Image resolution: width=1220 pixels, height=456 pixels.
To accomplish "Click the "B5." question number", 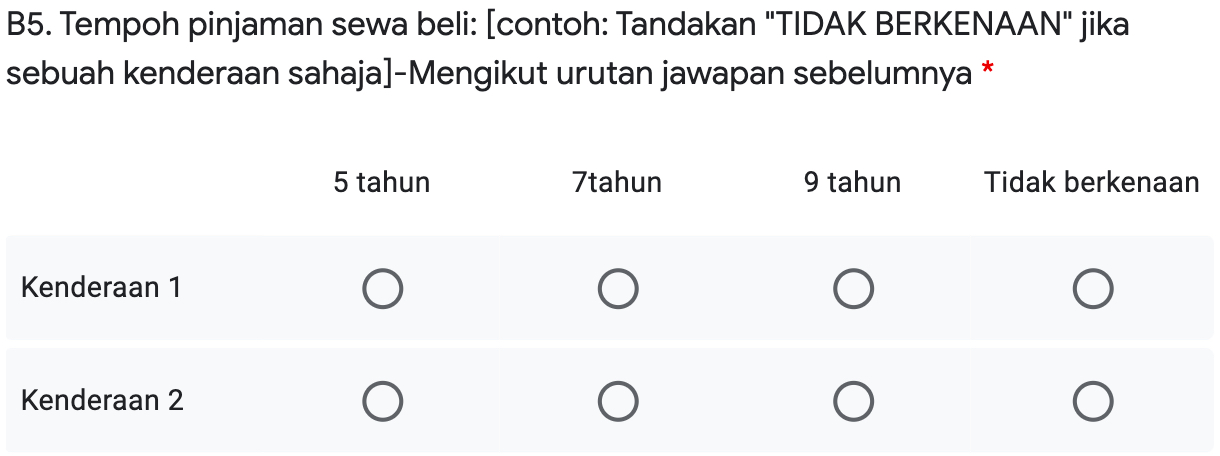I will [x=28, y=25].
